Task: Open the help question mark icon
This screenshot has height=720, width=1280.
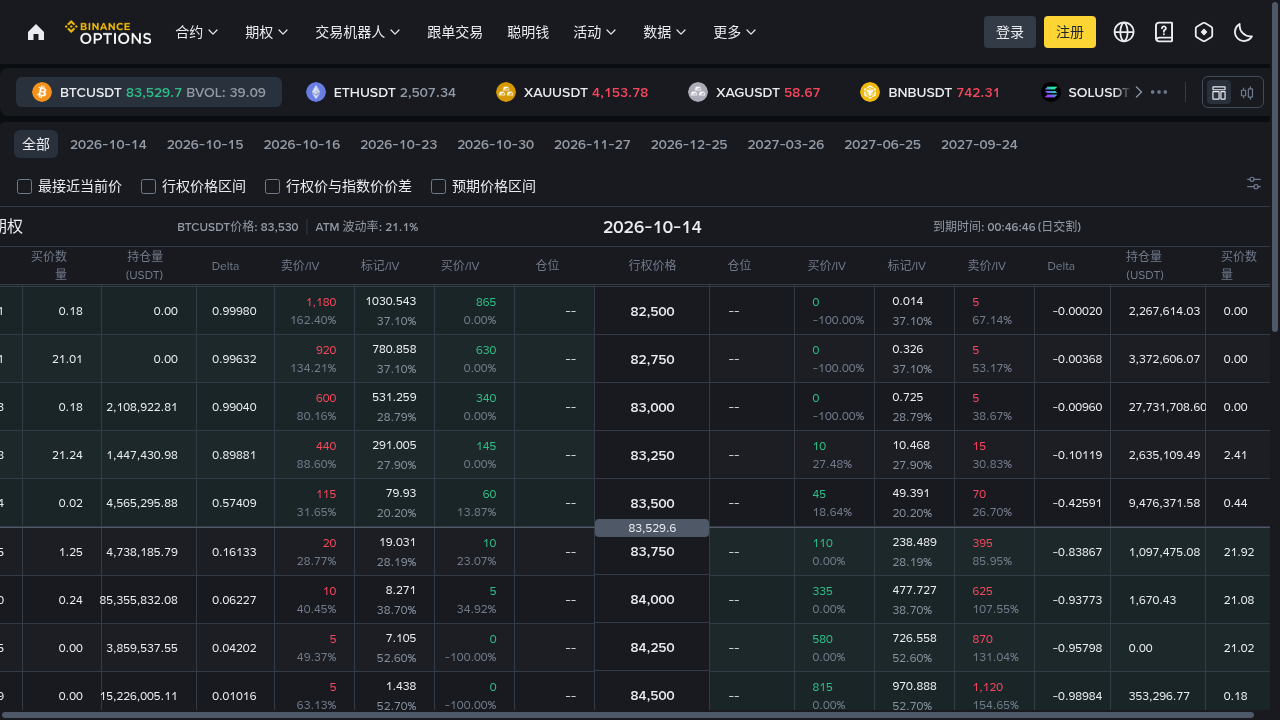Action: pyautogui.click(x=1164, y=32)
